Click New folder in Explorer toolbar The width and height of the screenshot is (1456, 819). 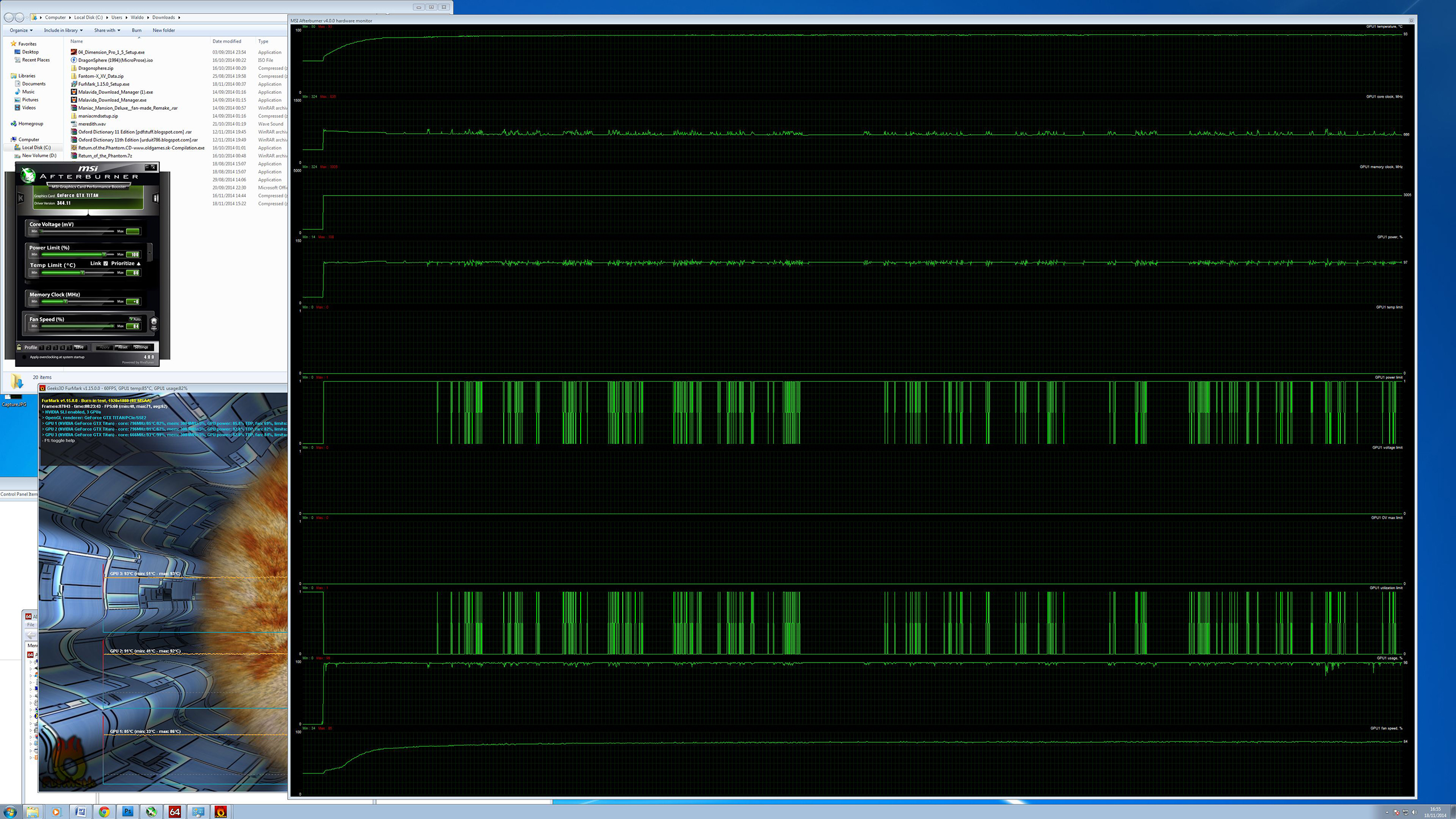coord(164,30)
